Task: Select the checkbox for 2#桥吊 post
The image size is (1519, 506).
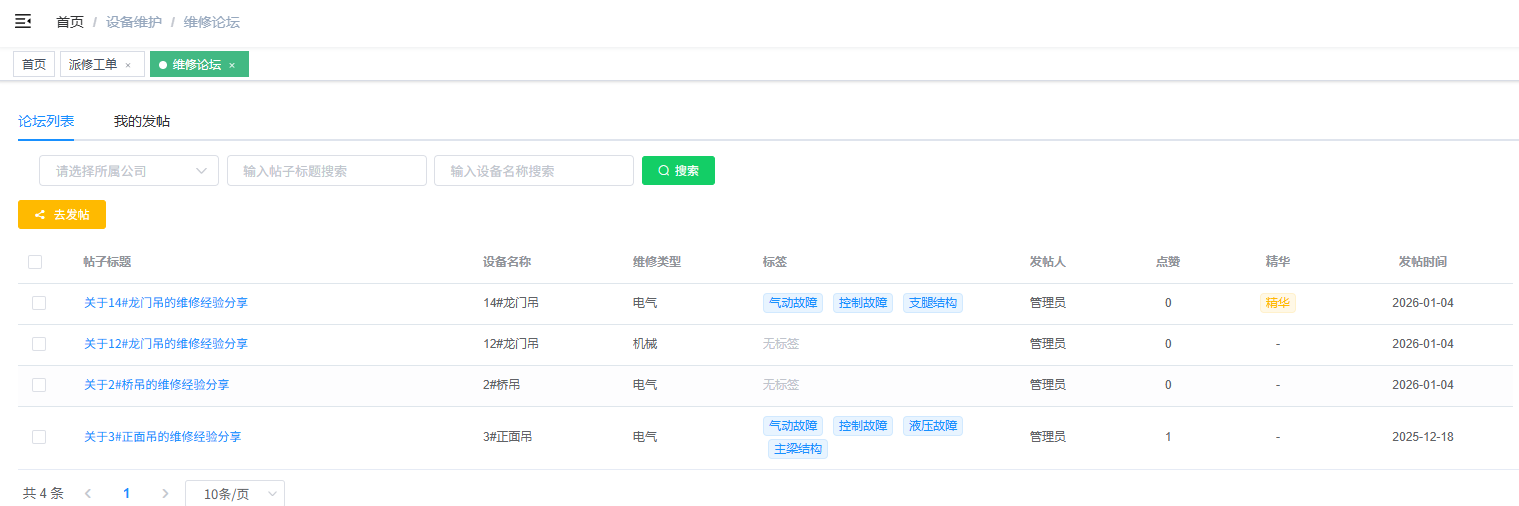Action: pyautogui.click(x=39, y=385)
